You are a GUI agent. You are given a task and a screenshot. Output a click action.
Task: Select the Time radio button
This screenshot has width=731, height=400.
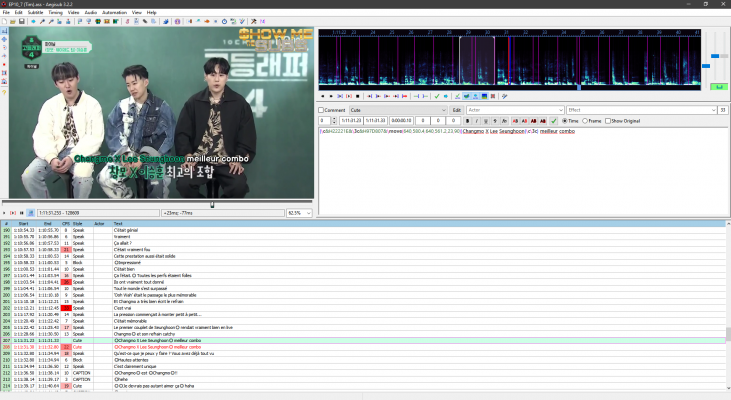click(x=565, y=121)
